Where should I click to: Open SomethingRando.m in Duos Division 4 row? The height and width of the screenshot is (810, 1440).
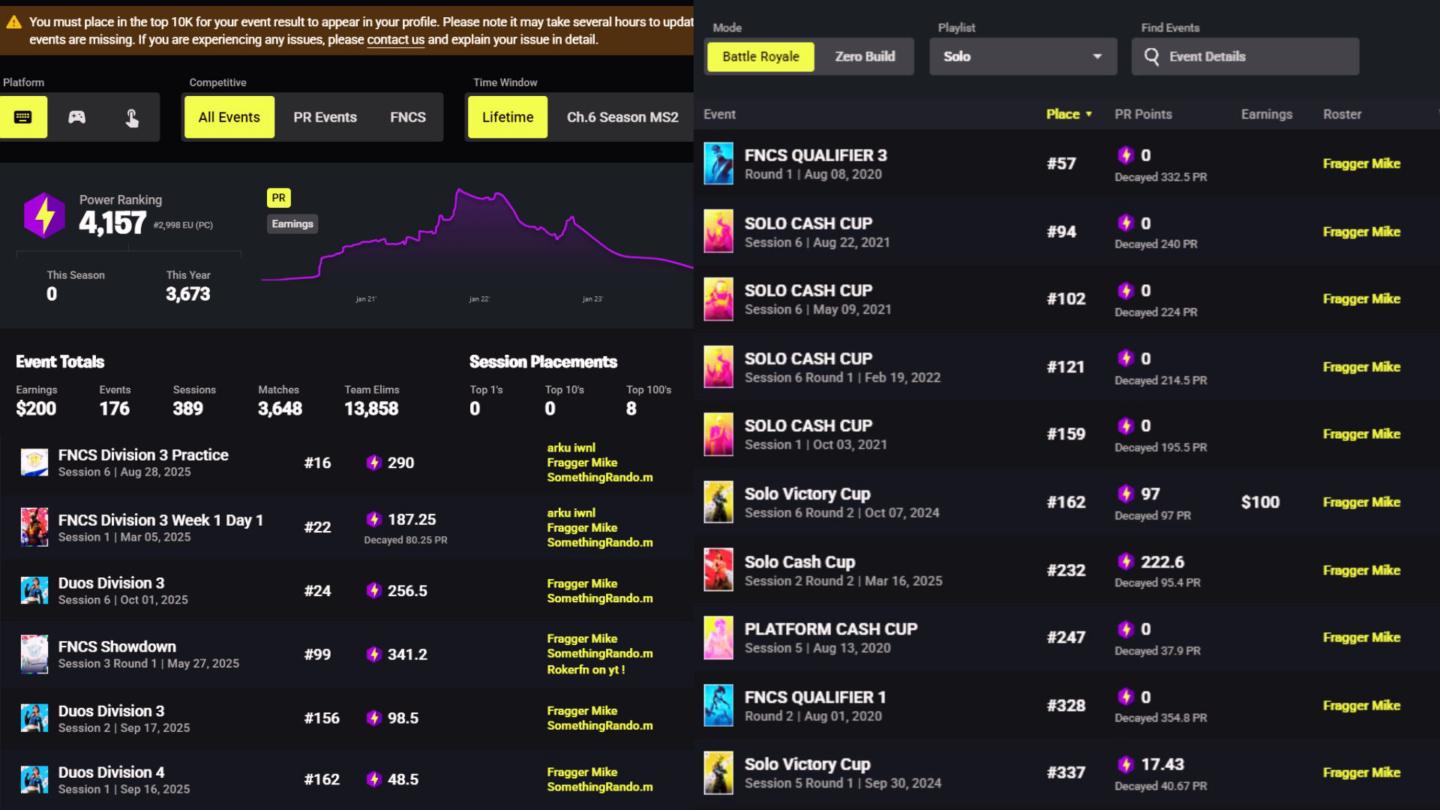click(600, 787)
